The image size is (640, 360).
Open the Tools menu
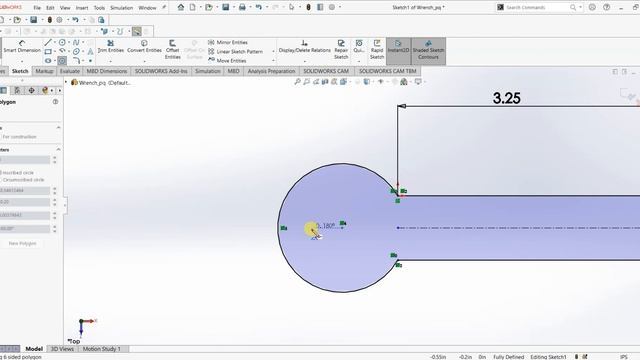coord(99,8)
